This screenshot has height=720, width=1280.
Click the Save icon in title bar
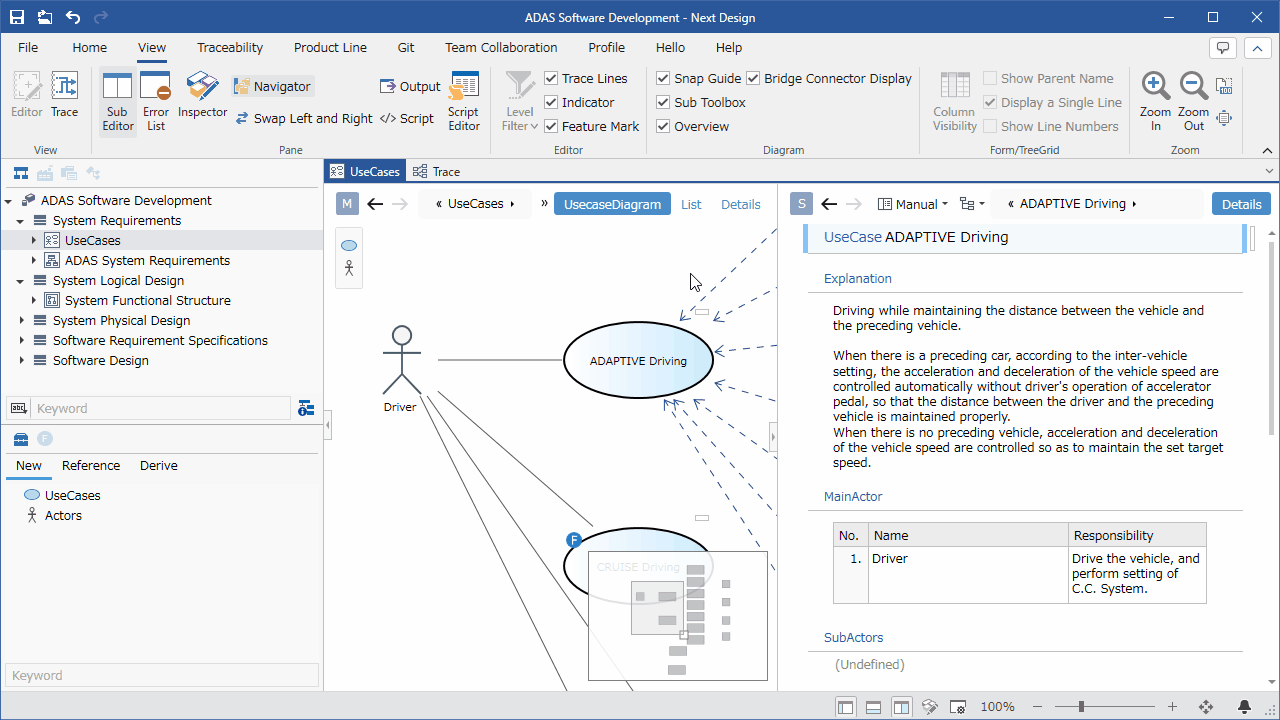[17, 17]
